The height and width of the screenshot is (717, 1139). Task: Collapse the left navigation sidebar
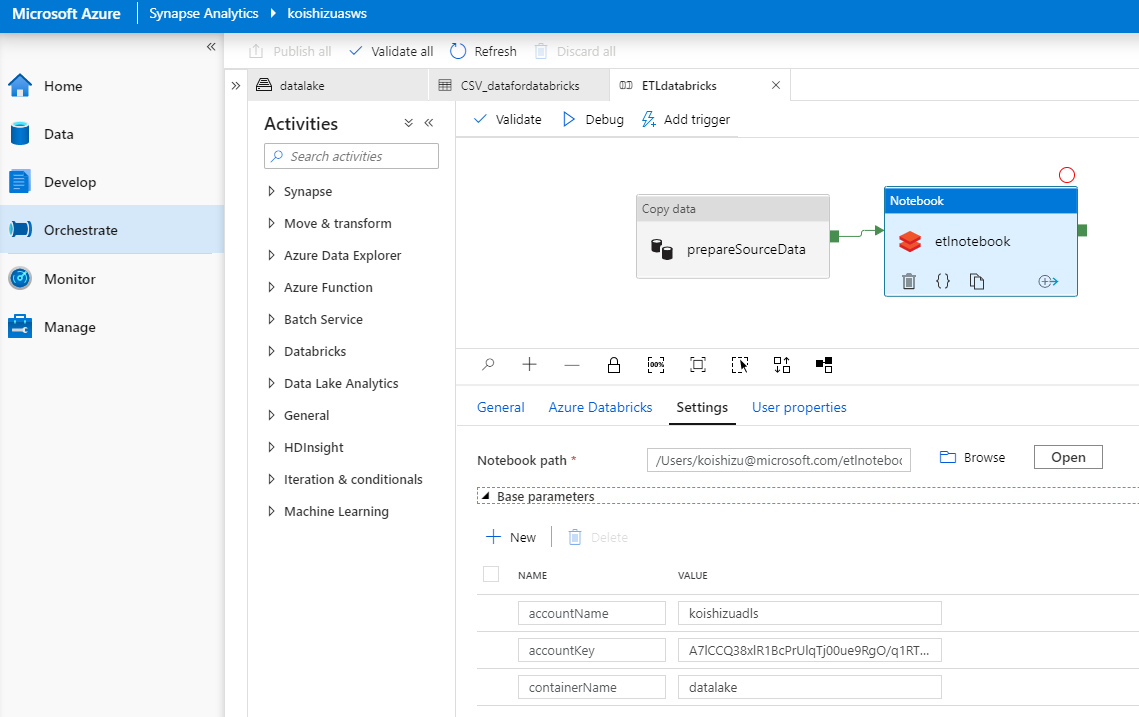(x=211, y=46)
